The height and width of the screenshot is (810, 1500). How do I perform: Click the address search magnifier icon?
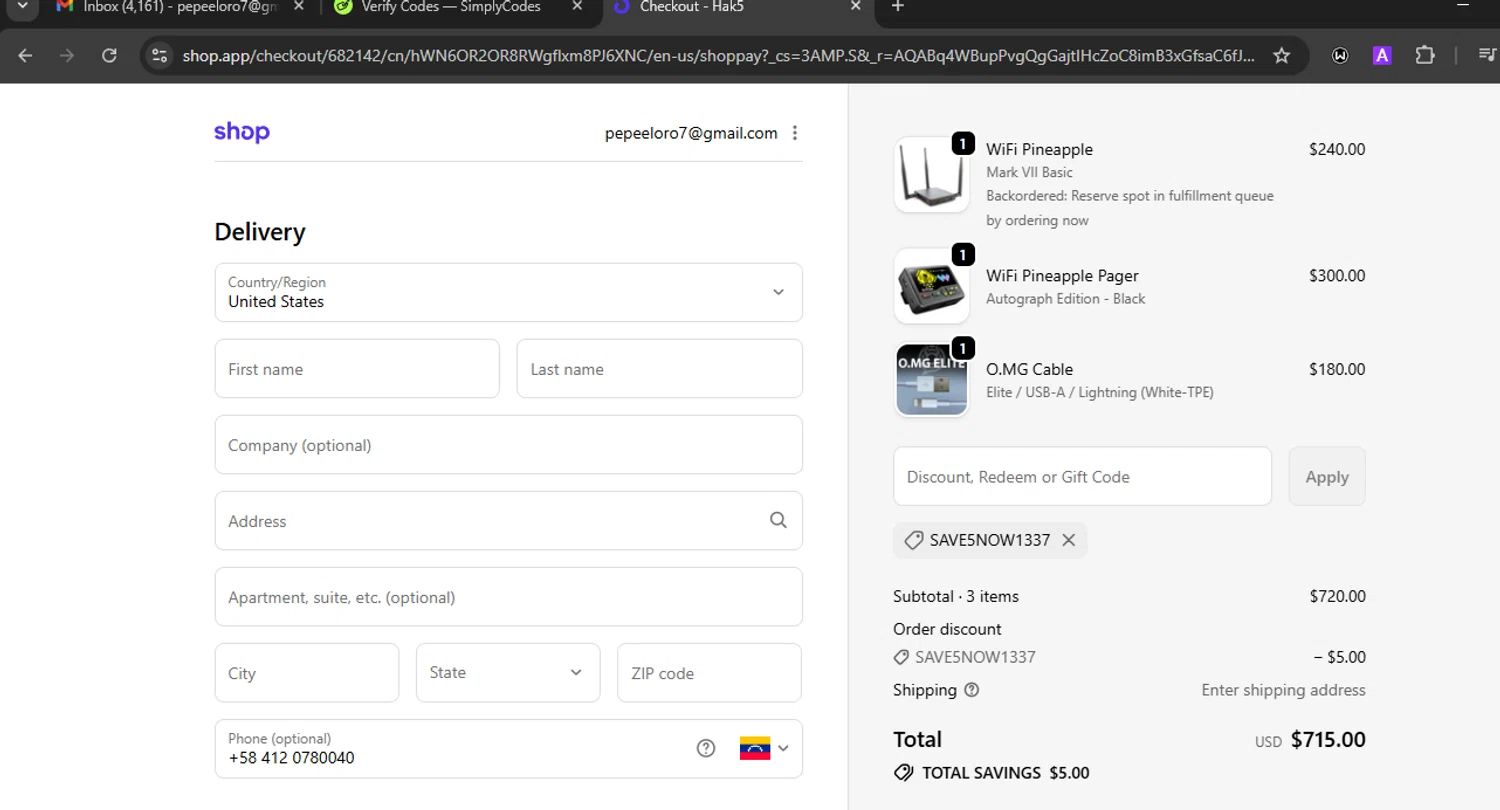tap(778, 520)
